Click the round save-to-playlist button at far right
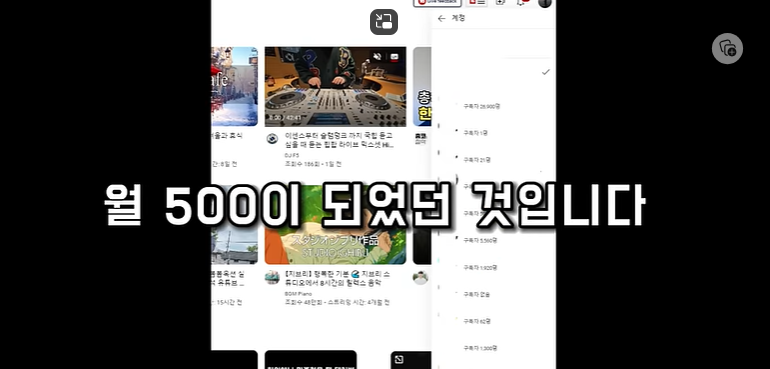 [727, 48]
